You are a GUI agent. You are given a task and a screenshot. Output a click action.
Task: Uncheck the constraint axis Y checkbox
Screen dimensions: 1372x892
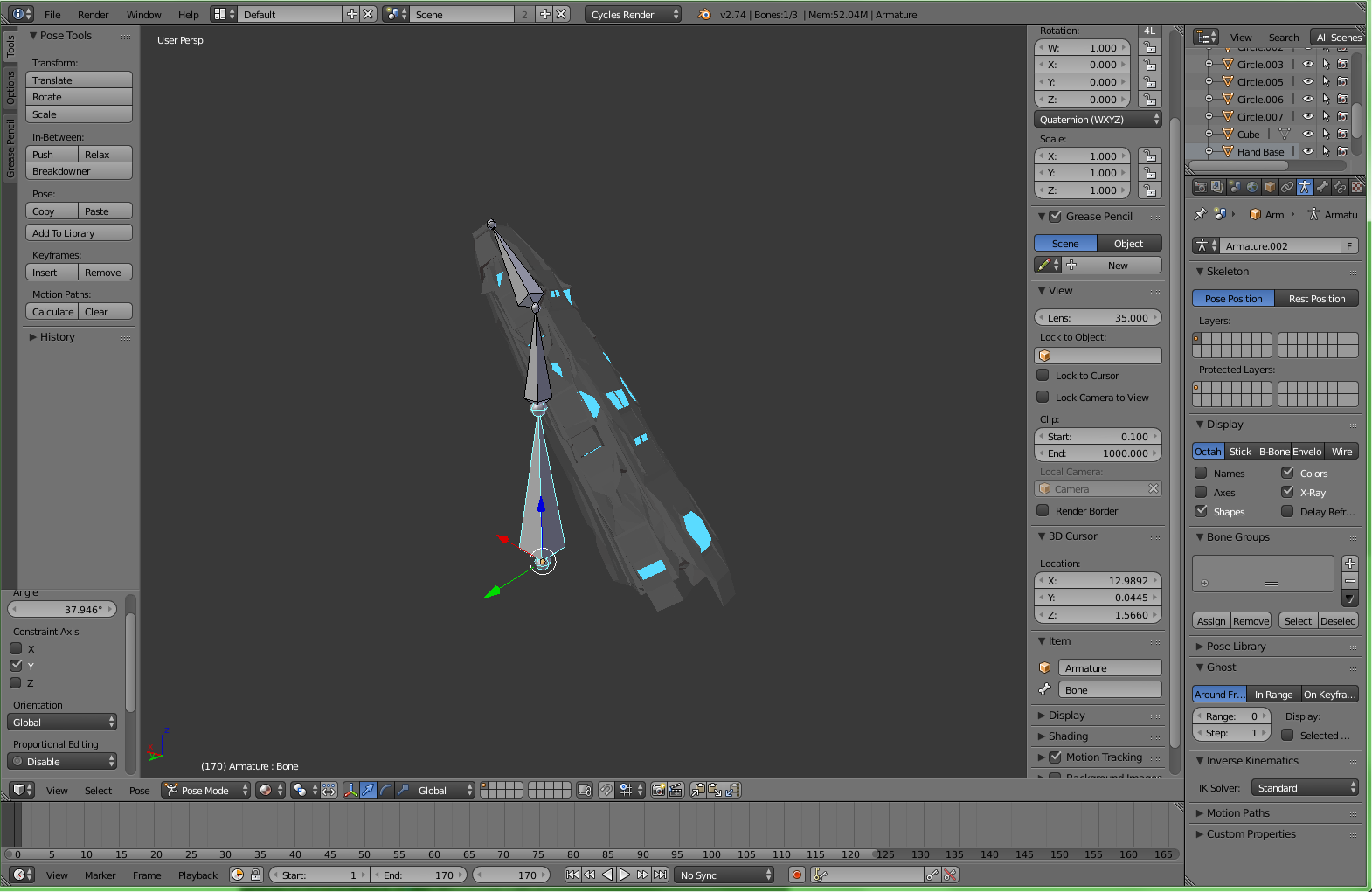[x=16, y=665]
